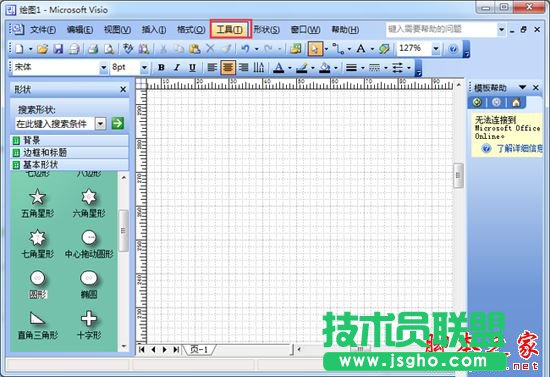The image size is (550, 377).
Task: Select the 六角星形 shape
Action: coord(89,203)
